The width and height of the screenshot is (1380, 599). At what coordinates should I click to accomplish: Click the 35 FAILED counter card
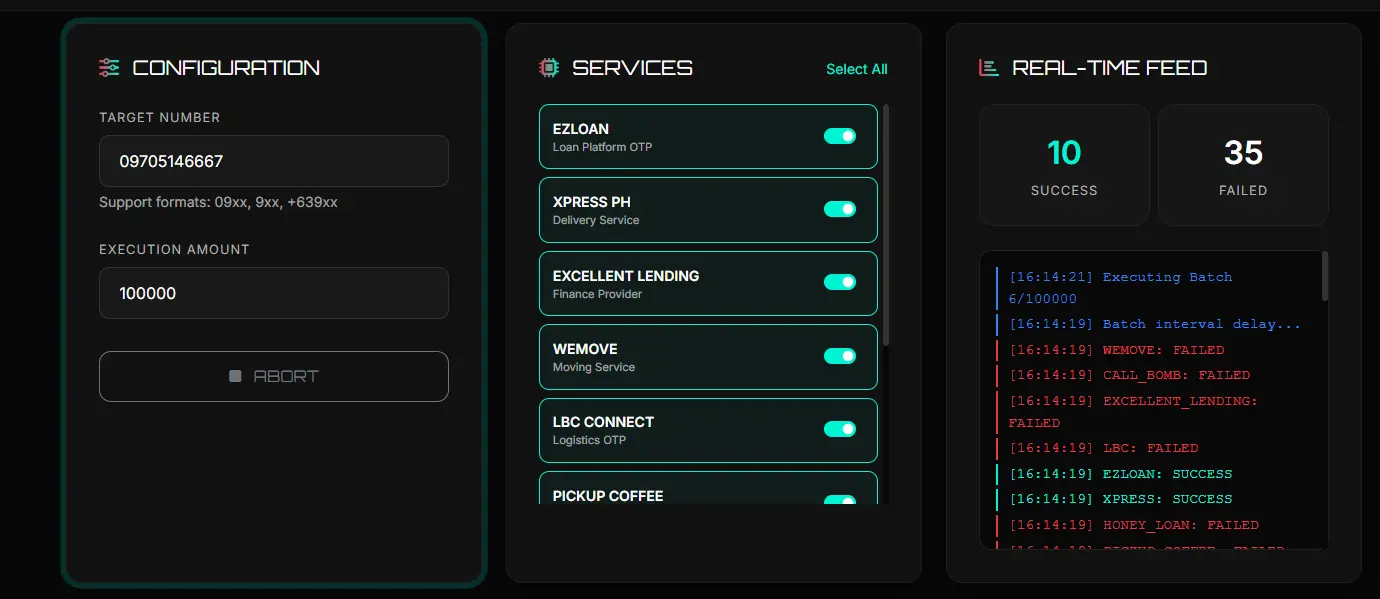tap(1243, 165)
